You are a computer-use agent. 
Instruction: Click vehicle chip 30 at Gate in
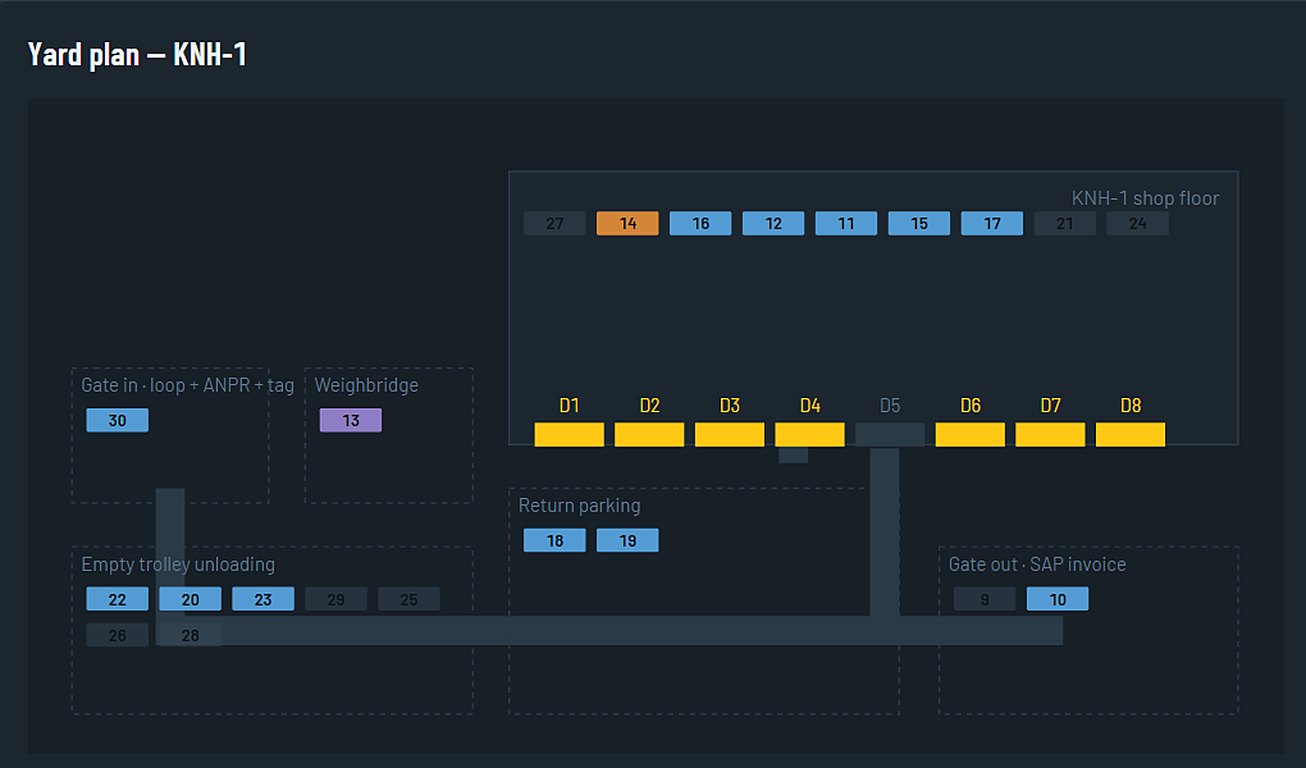click(x=118, y=420)
